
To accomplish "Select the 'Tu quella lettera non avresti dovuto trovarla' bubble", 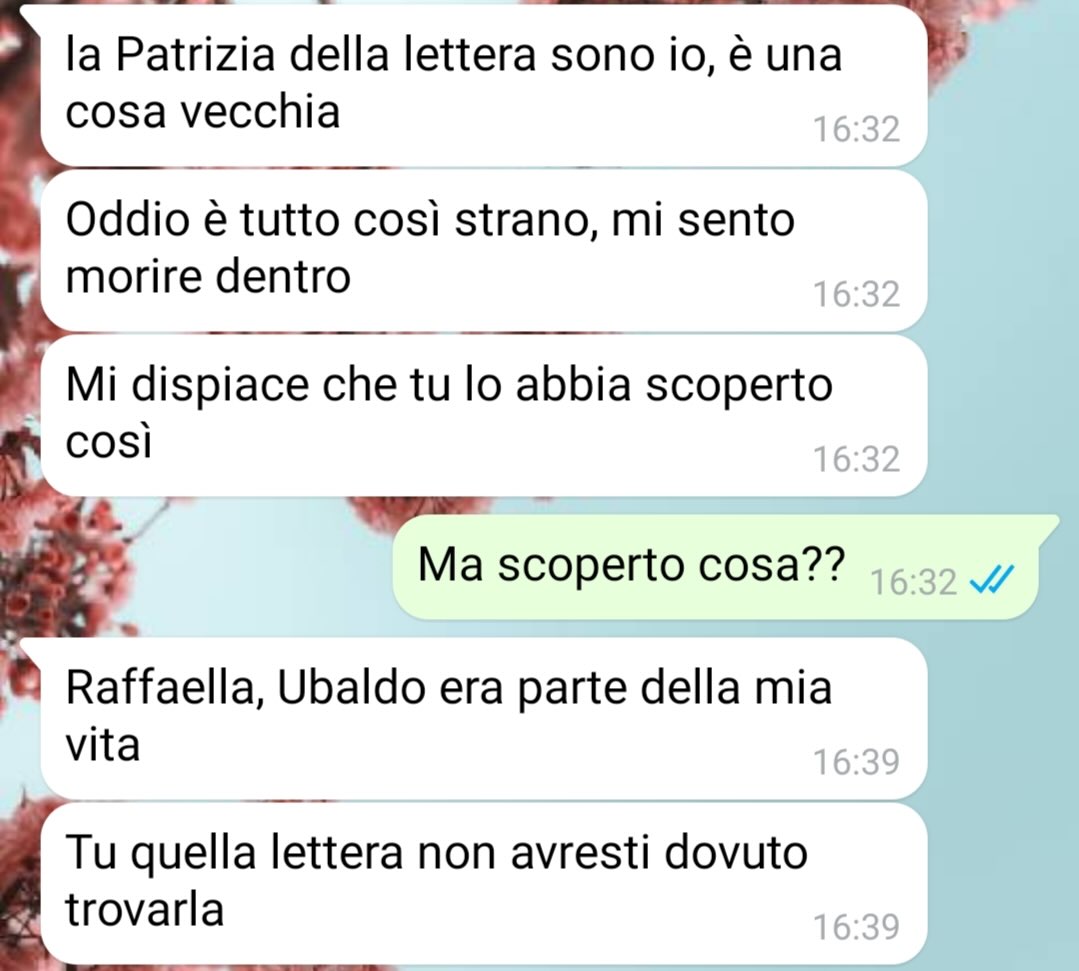I will click(x=484, y=883).
